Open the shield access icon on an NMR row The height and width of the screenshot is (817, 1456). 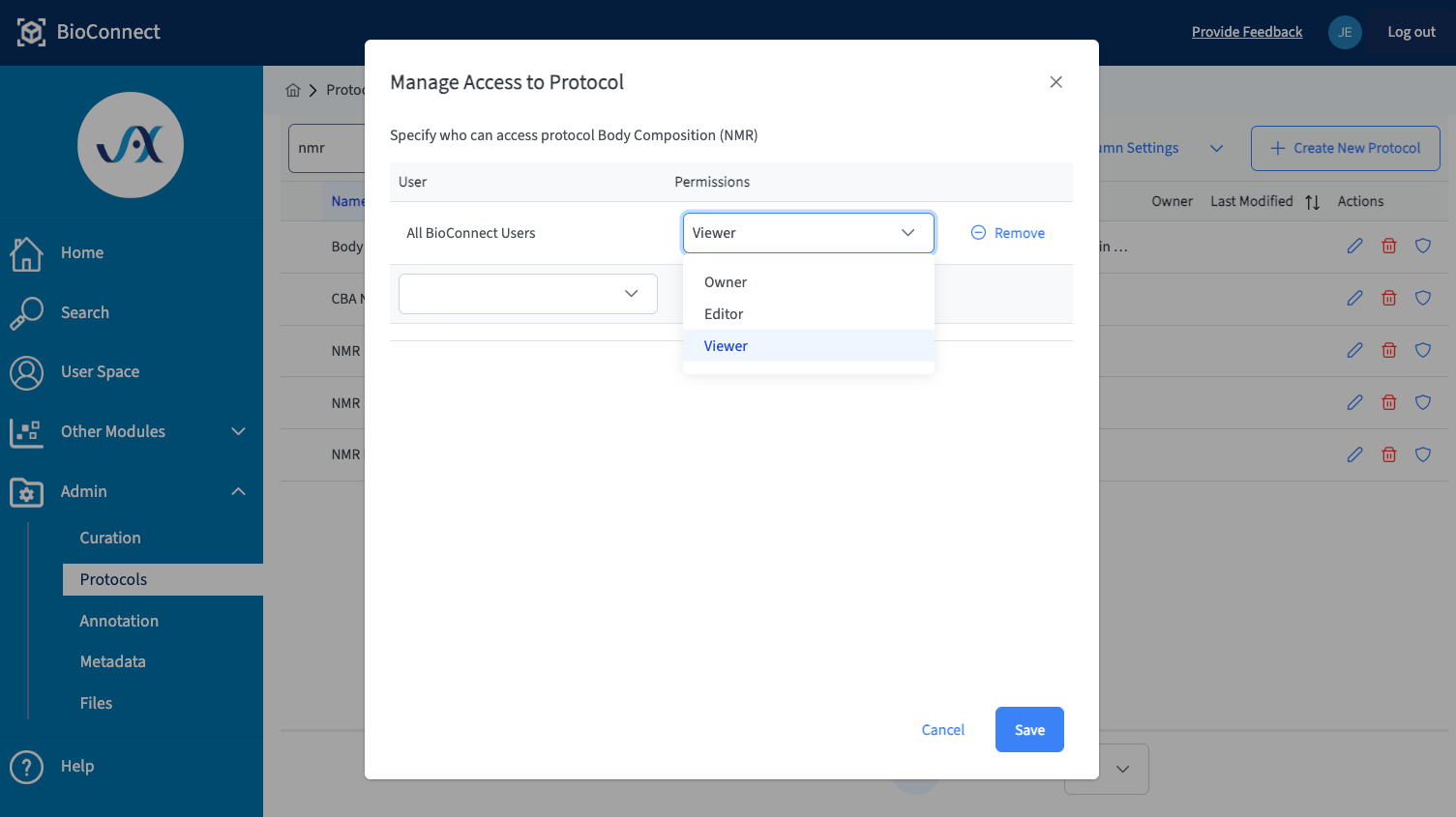(1422, 350)
